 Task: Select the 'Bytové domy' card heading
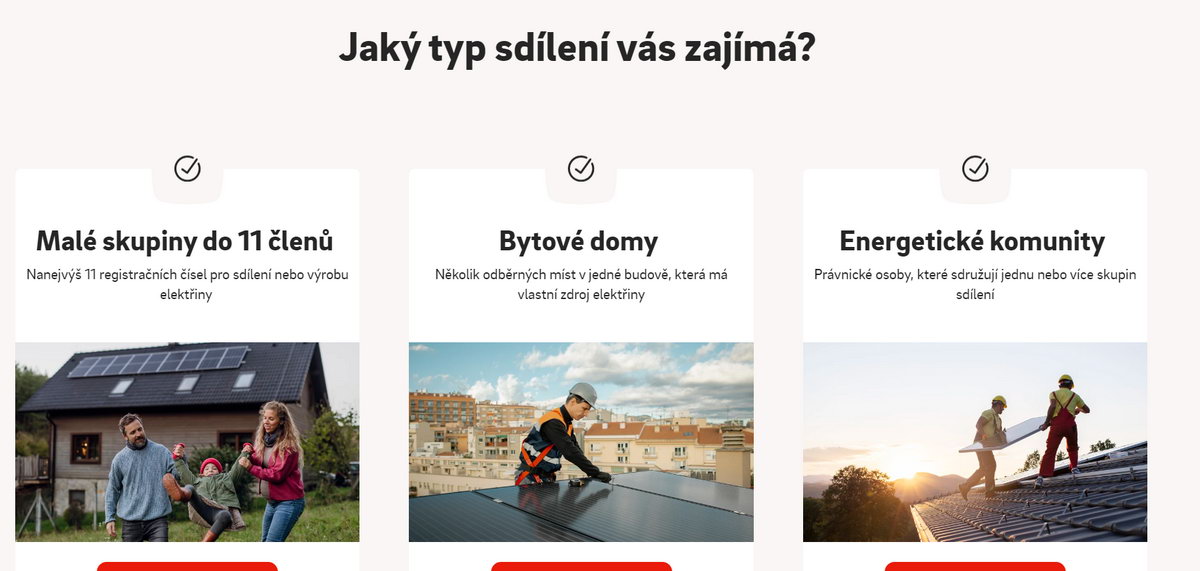579,241
